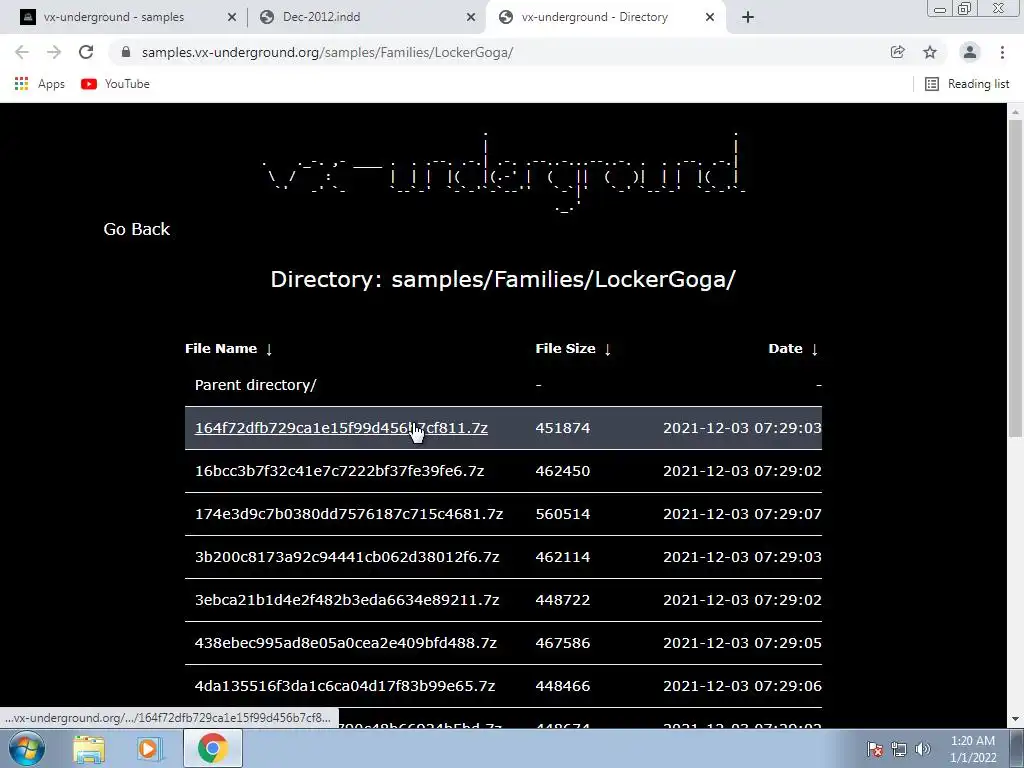Click file size 560514
Screen dimensions: 1024x768
point(562,515)
